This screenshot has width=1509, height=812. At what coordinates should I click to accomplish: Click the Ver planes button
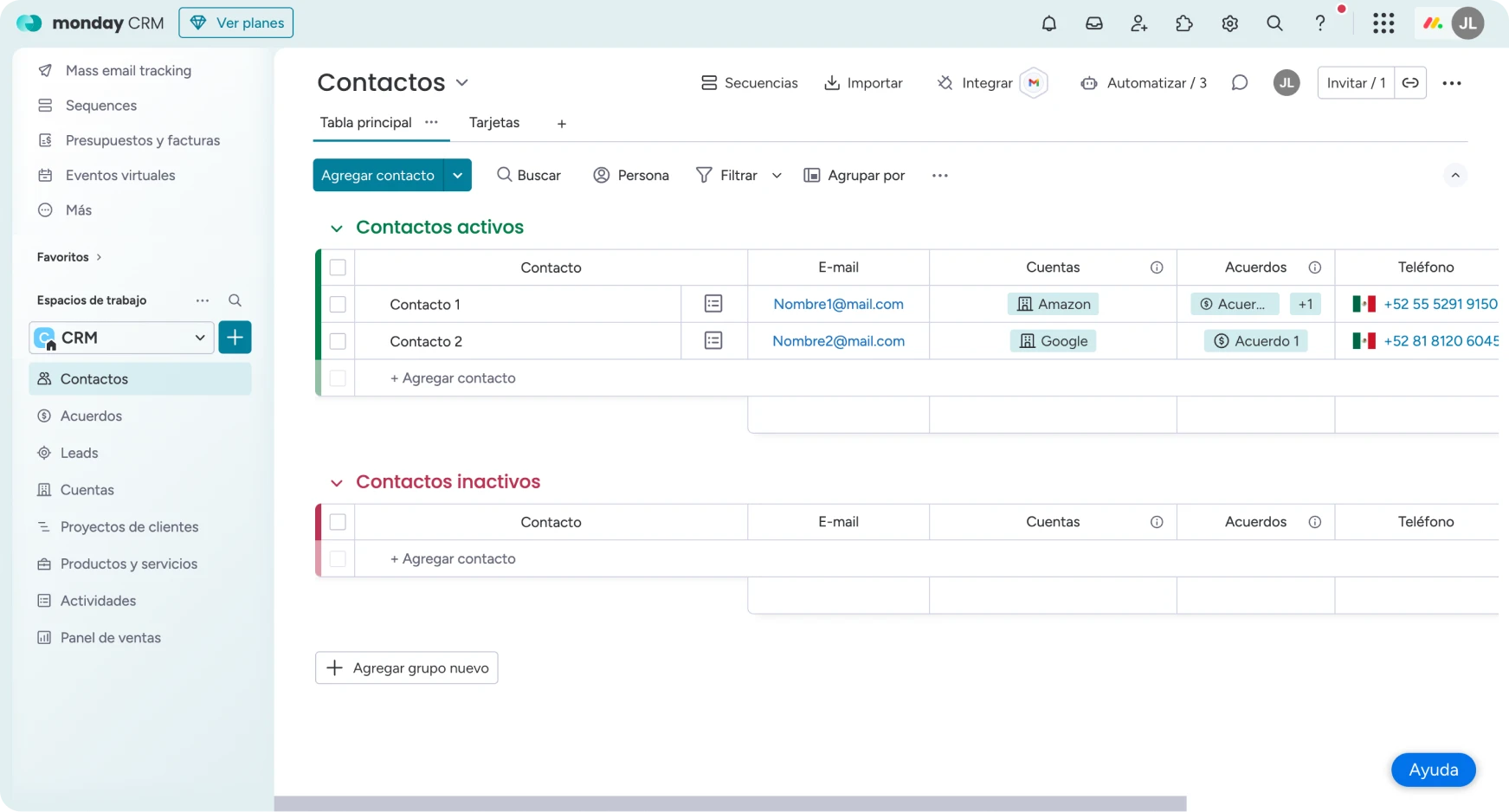(236, 23)
